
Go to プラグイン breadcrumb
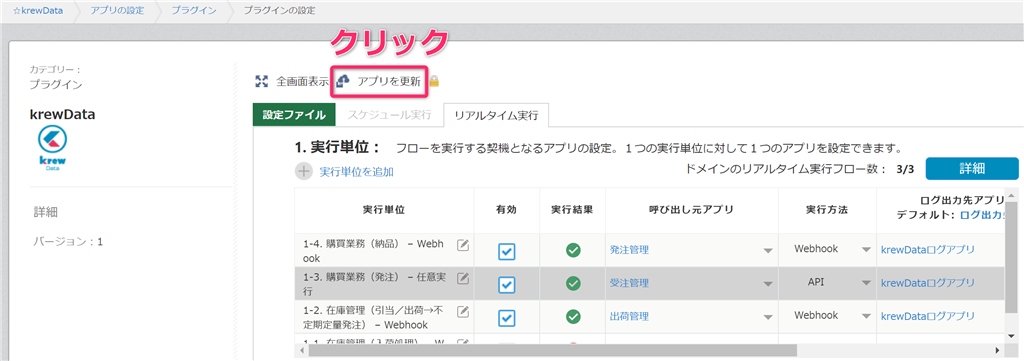point(194,10)
